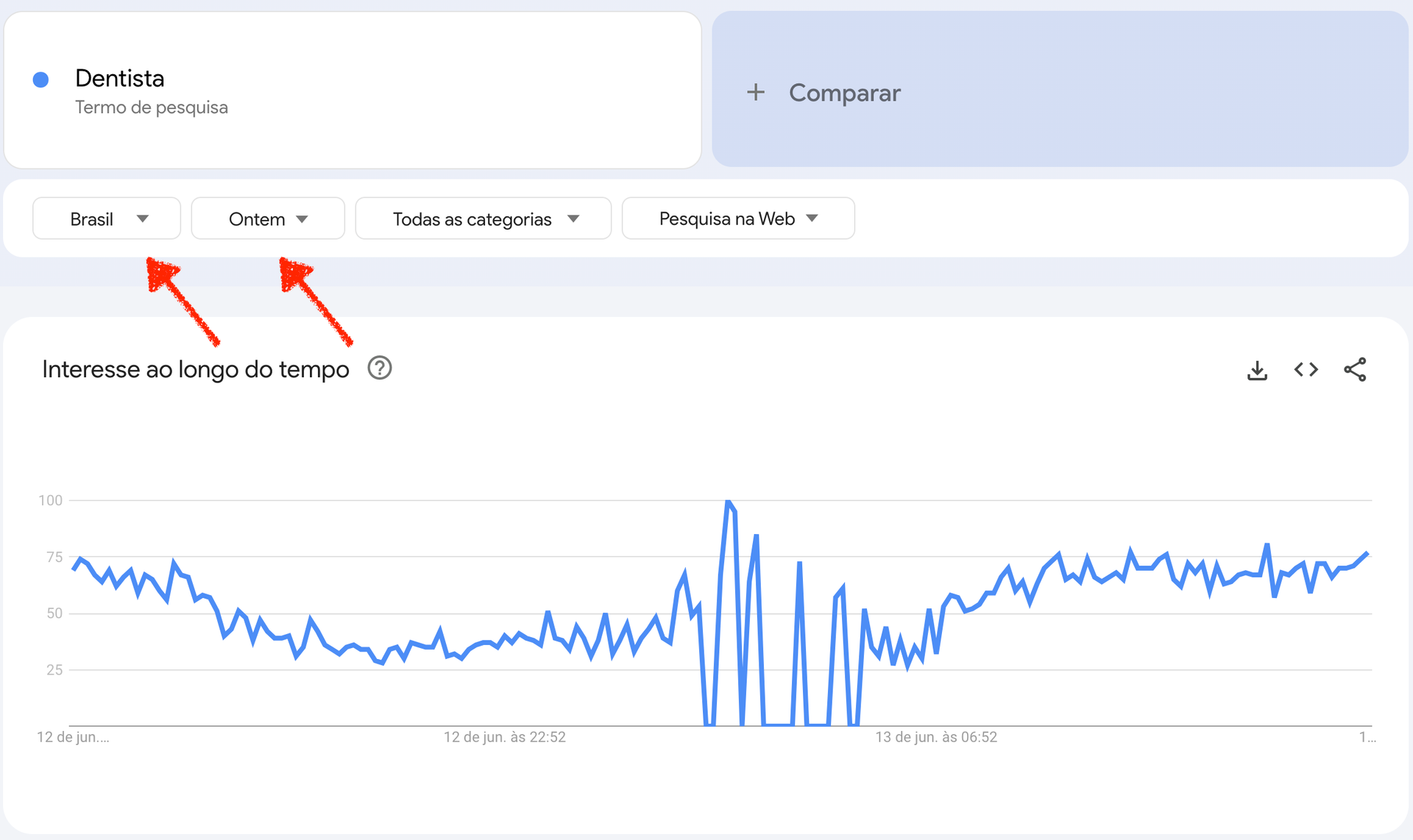The width and height of the screenshot is (1413, 840).
Task: Click the download icon to export chart data
Action: point(1258,370)
